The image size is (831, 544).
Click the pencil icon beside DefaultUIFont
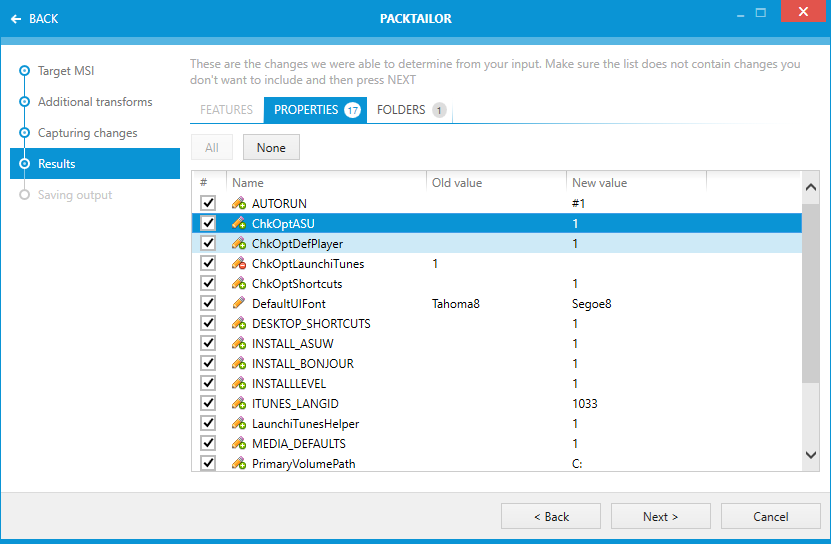coord(238,303)
